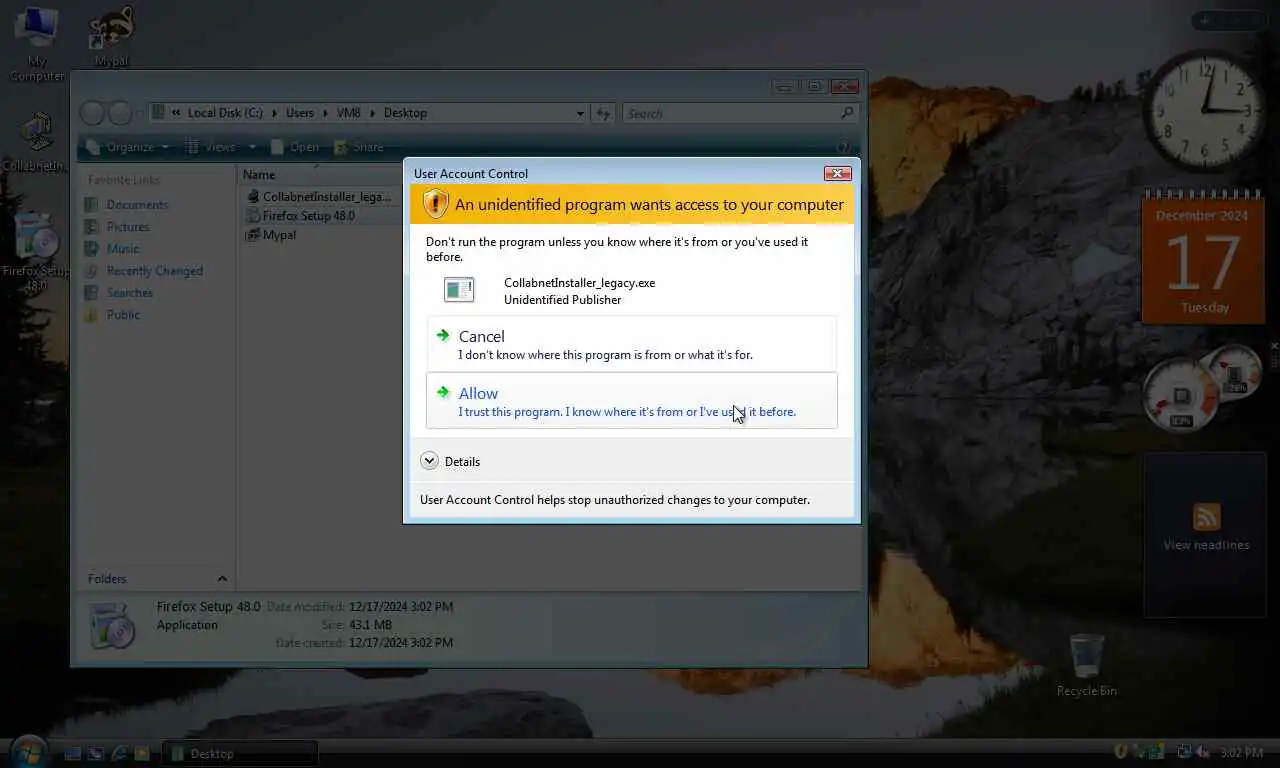Image resolution: width=1280 pixels, height=768 pixels.
Task: Open Explorer's Help icon
Action: click(844, 147)
